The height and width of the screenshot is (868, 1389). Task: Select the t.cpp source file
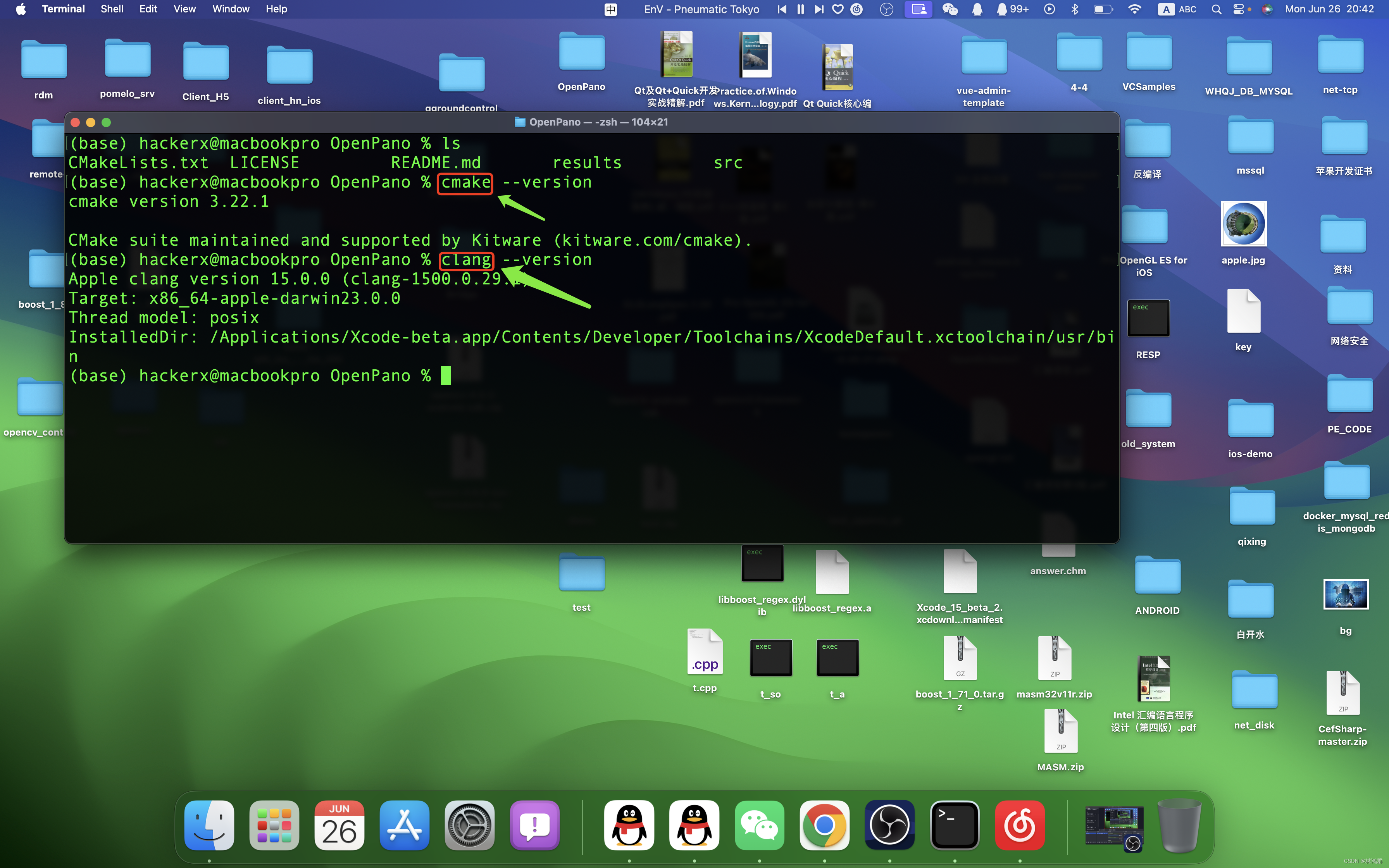pyautogui.click(x=704, y=660)
